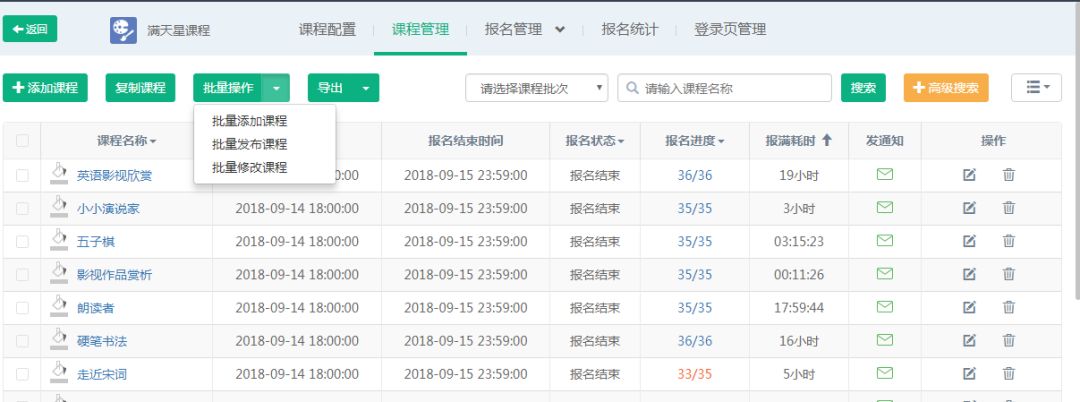The height and width of the screenshot is (402, 1080).
Task: Edit the 英语影视欣赏 course
Action: coord(969,175)
